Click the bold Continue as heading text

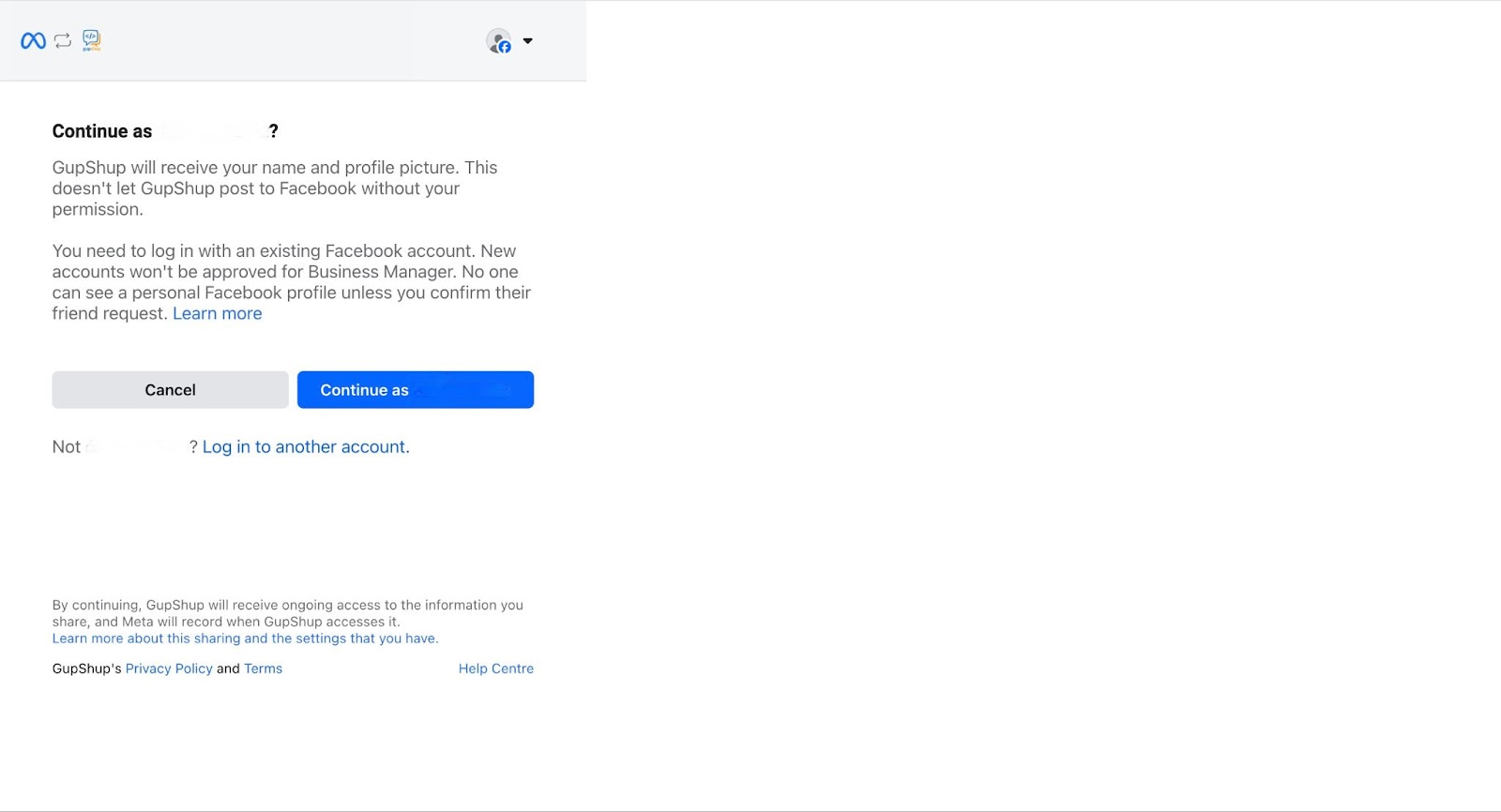point(102,131)
